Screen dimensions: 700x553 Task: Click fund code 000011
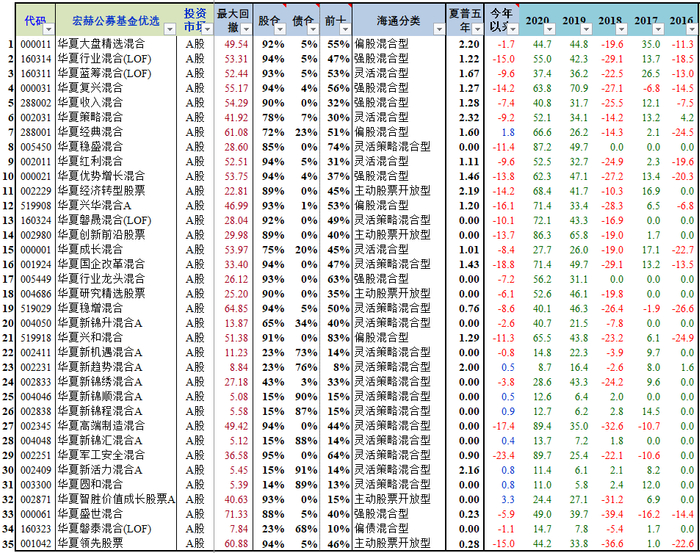click(36, 44)
